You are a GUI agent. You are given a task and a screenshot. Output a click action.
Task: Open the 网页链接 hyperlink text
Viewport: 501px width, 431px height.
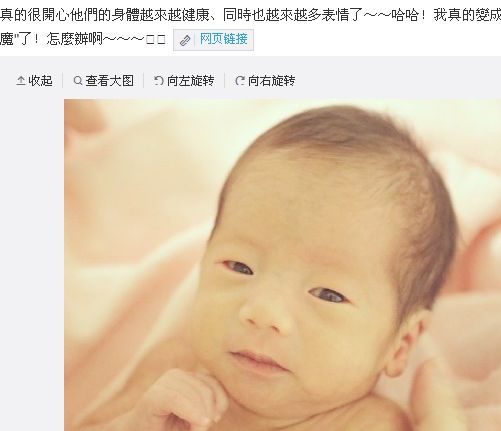223,39
